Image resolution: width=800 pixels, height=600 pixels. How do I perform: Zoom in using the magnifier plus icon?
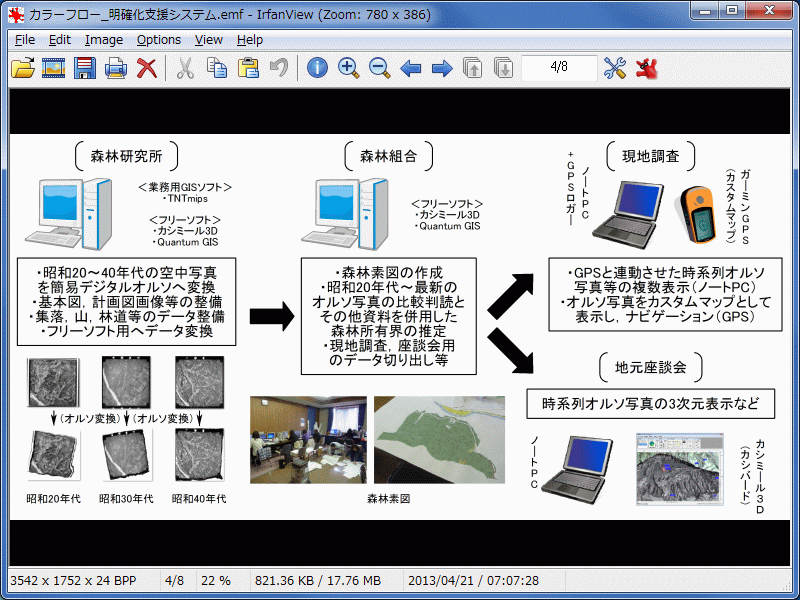tap(349, 69)
